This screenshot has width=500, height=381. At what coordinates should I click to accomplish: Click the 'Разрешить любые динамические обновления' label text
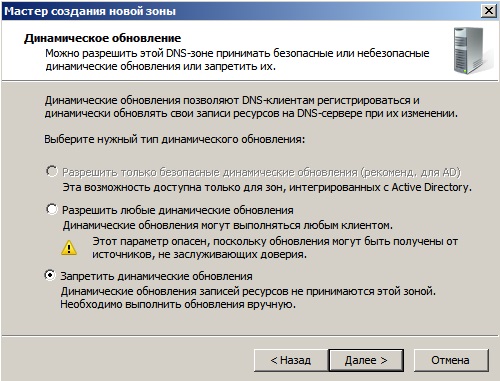pos(178,210)
